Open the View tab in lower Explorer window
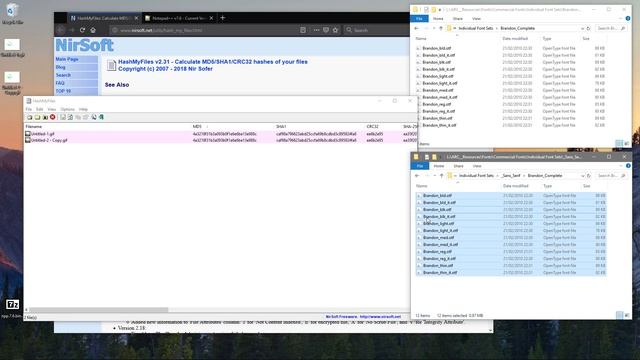640x360 pixels. [x=477, y=166]
